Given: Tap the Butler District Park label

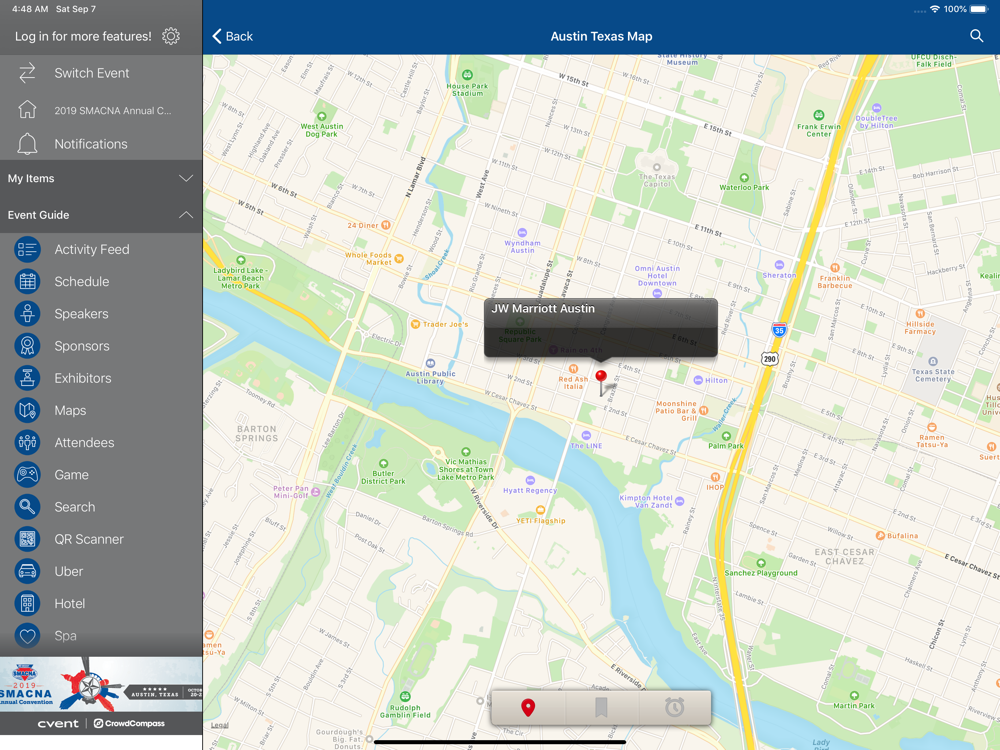Looking at the screenshot, I should (383, 478).
